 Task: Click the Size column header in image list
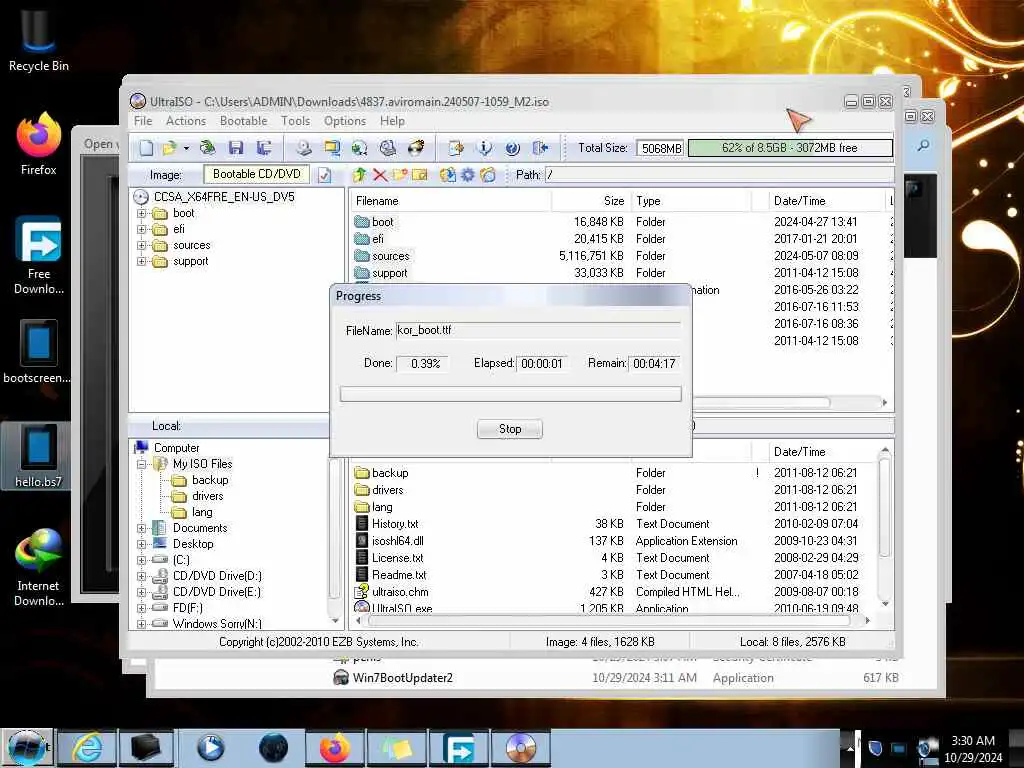coord(590,201)
